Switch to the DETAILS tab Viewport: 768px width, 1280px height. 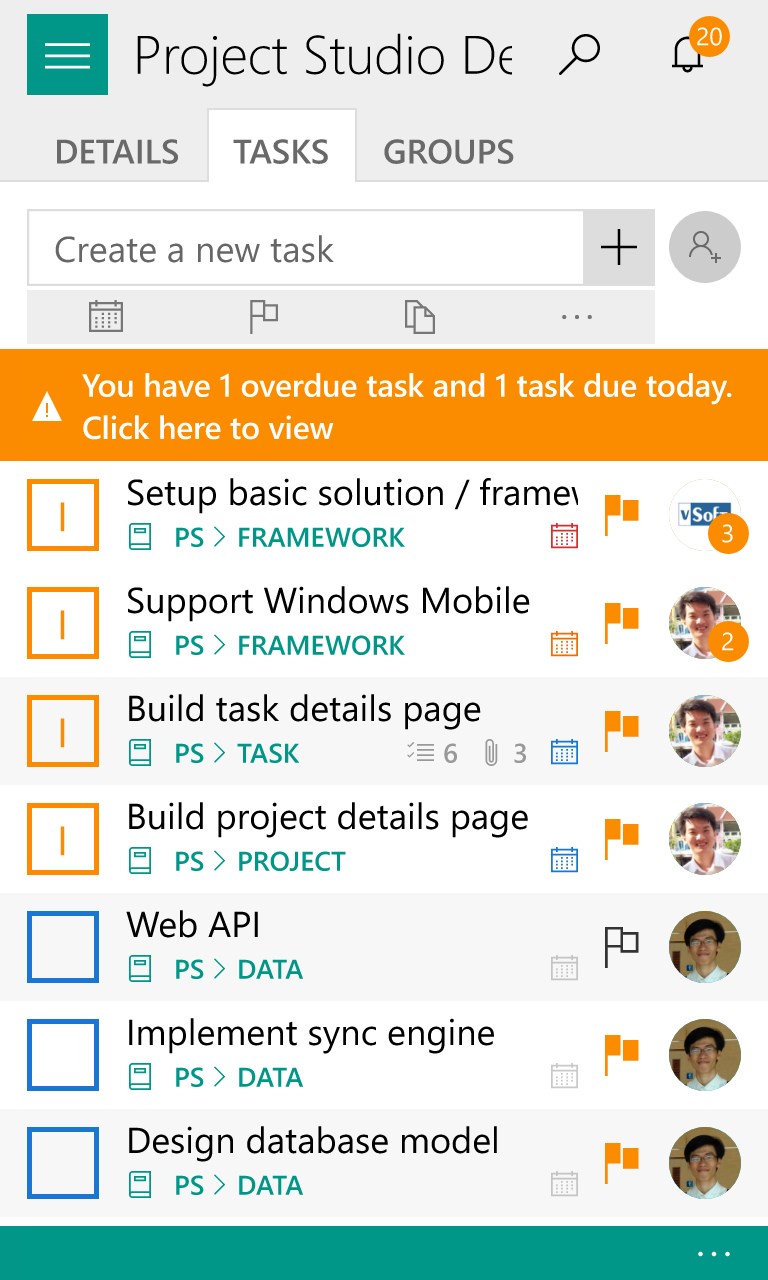click(x=117, y=152)
